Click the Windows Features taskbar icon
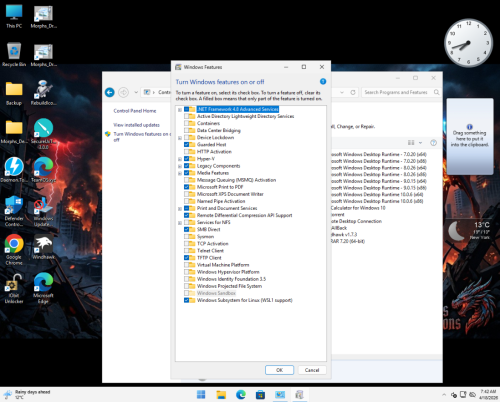The width and height of the screenshot is (500, 402). (x=299, y=395)
